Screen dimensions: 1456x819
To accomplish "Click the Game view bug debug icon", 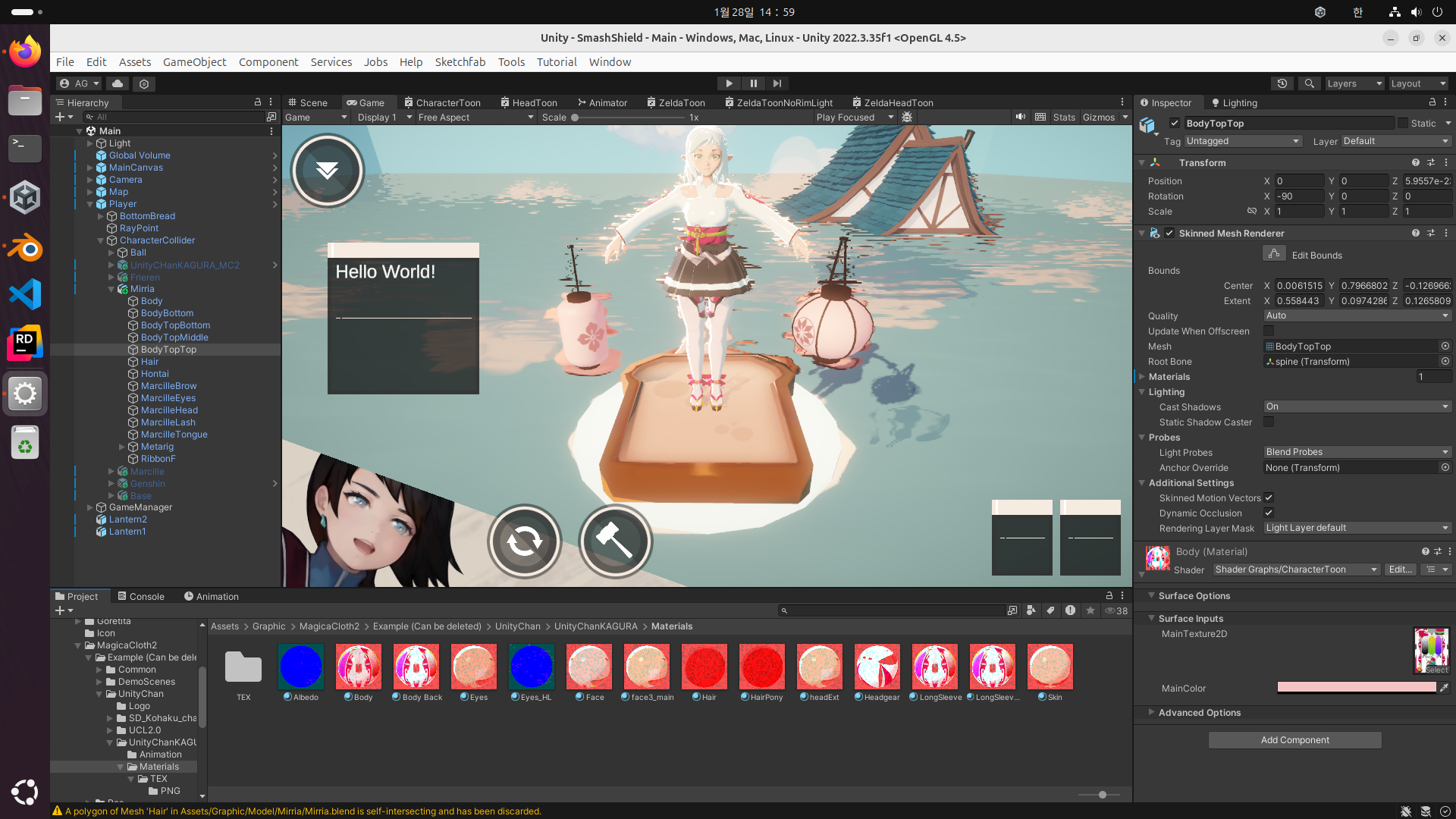I will click(907, 117).
